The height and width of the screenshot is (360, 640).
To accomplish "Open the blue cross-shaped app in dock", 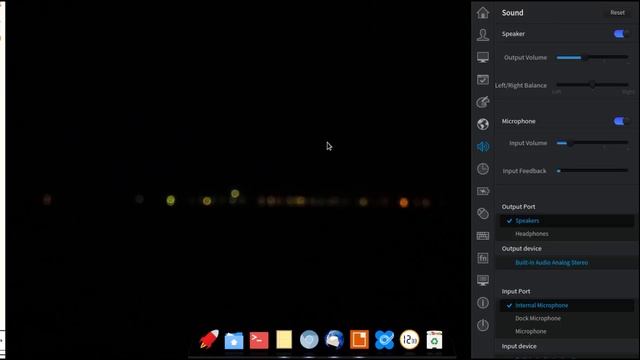I will [384, 340].
